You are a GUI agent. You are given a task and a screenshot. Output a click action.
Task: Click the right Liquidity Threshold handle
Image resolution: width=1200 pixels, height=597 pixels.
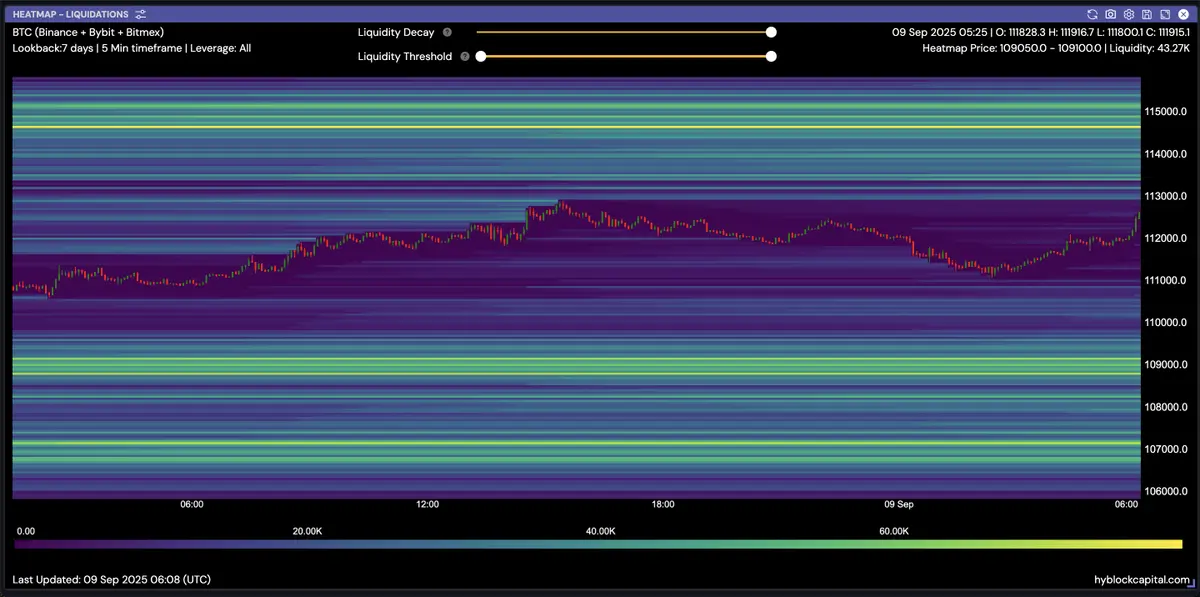click(771, 56)
